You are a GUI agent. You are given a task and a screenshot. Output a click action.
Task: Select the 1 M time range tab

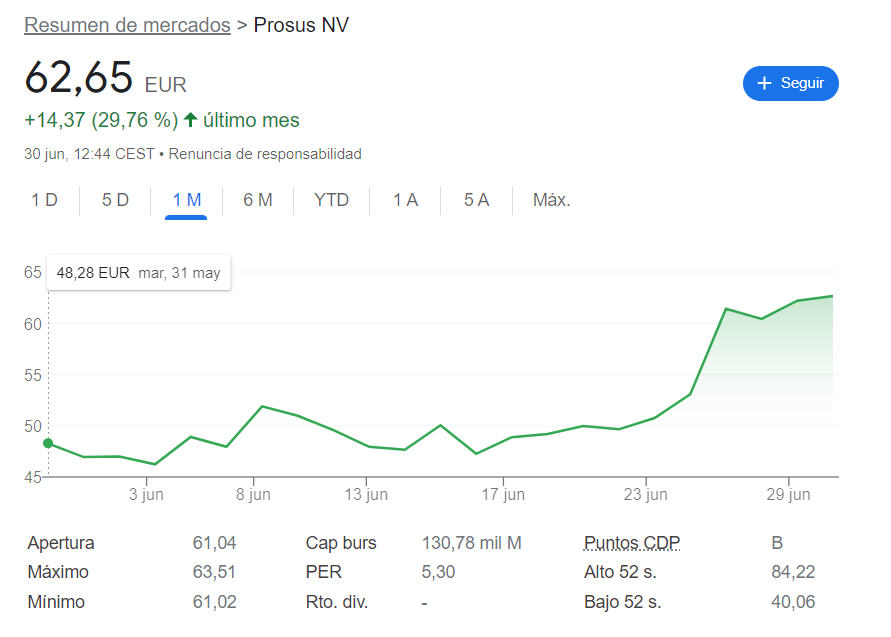186,200
